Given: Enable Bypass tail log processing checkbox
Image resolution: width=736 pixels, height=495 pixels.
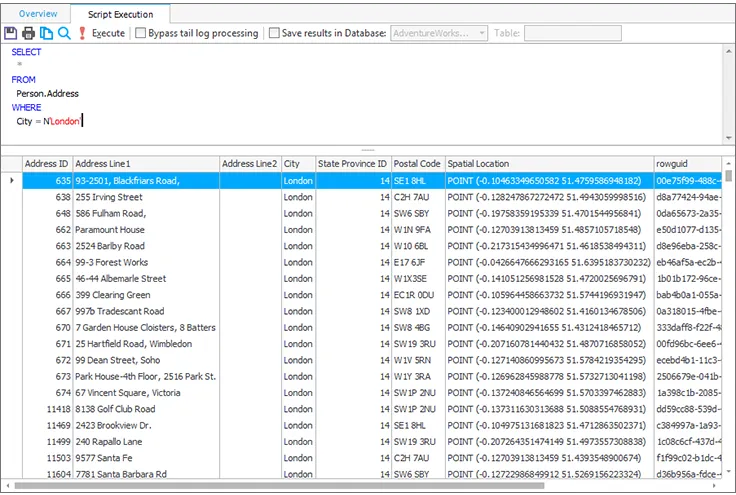Looking at the screenshot, I should point(140,33).
